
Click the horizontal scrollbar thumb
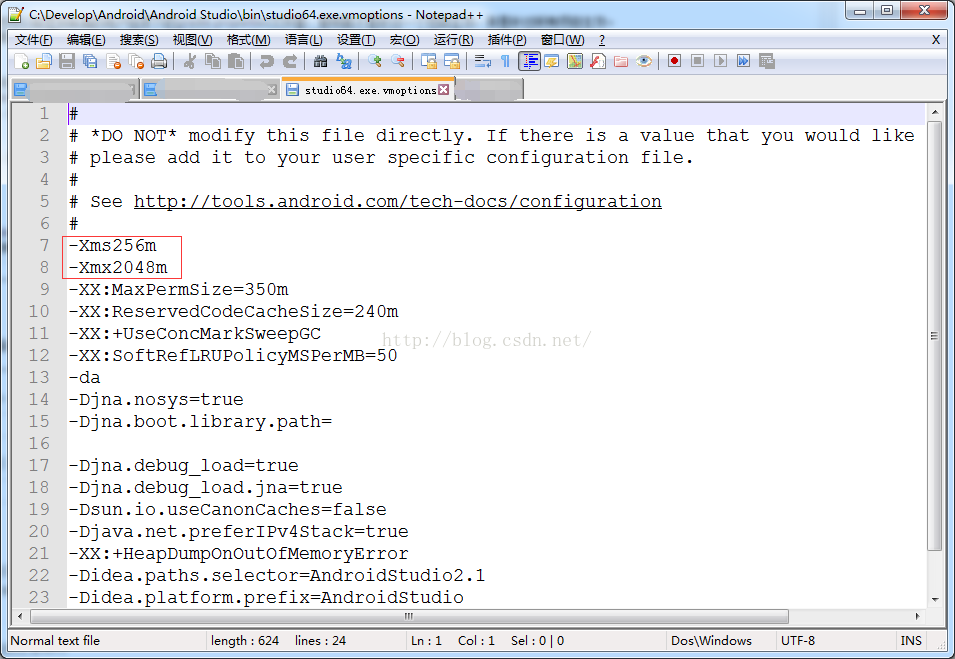click(x=409, y=616)
